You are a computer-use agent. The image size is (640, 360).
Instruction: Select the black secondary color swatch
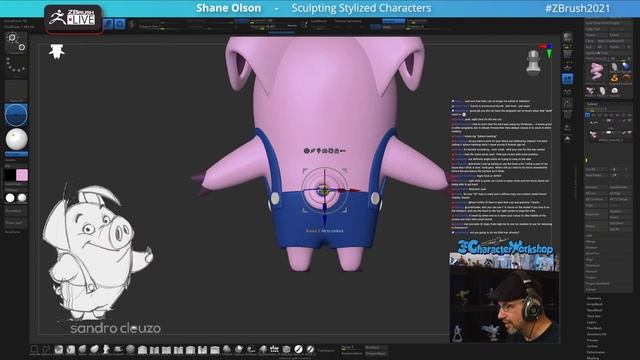click(x=10, y=175)
